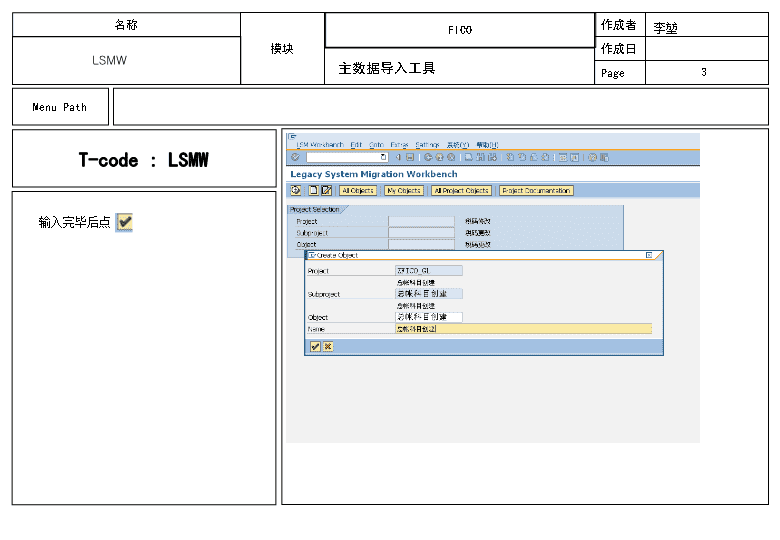This screenshot has height=540, width=780.
Task: Click the Subproject field in Create Object
Action: (429, 294)
